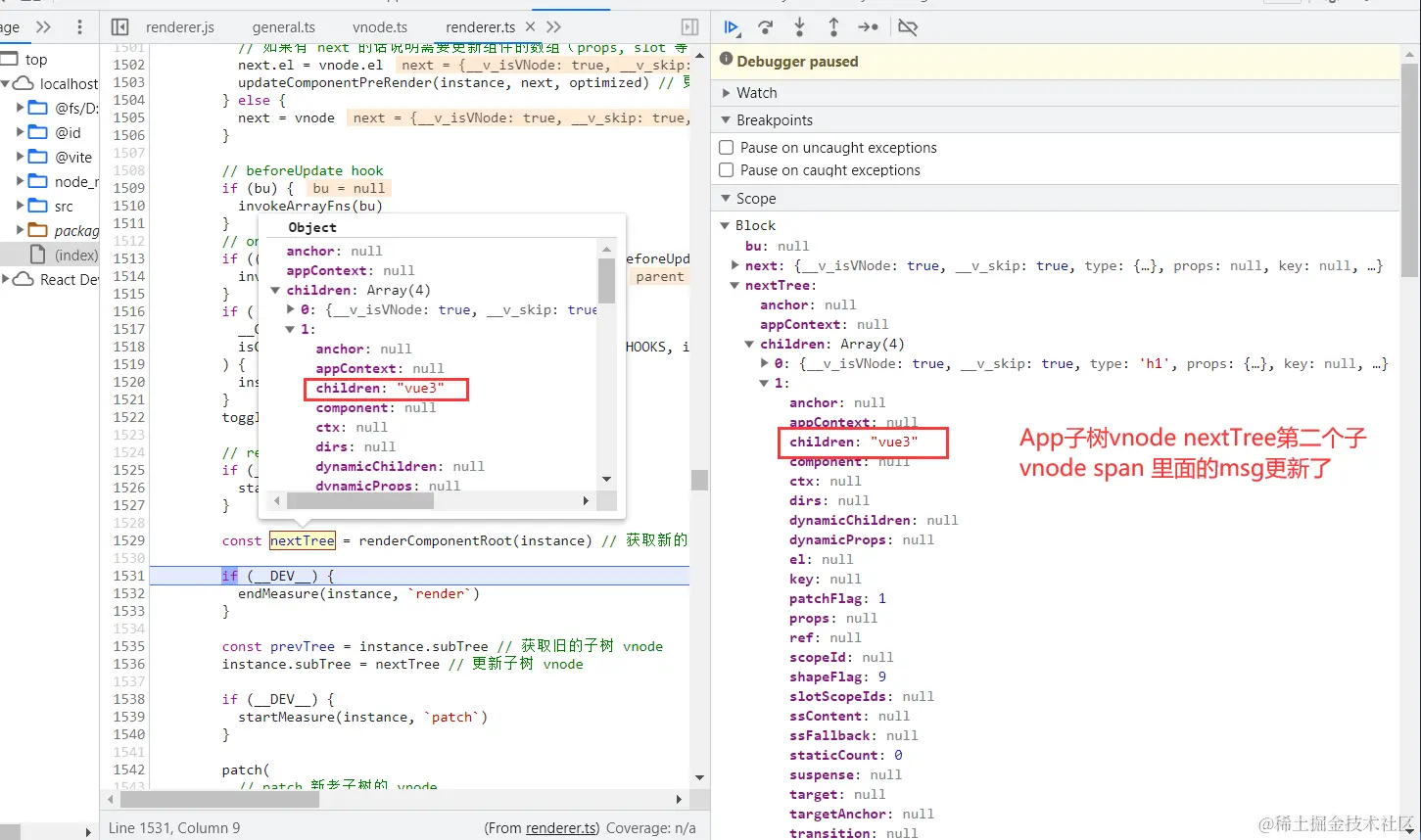Close the renderer.ts tab
The image size is (1421, 840).
point(531,26)
